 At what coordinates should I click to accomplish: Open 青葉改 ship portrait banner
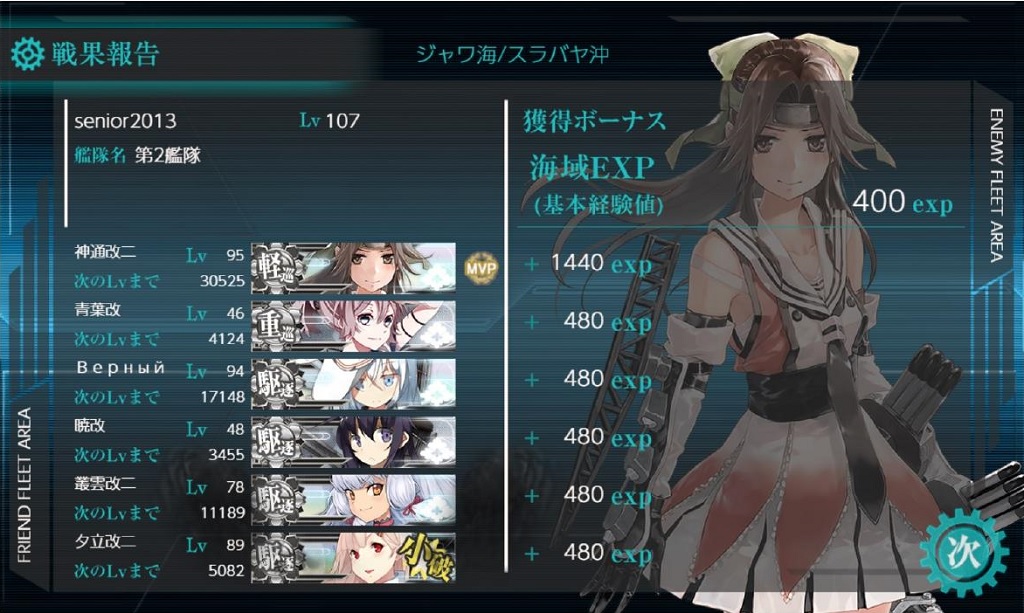353,326
